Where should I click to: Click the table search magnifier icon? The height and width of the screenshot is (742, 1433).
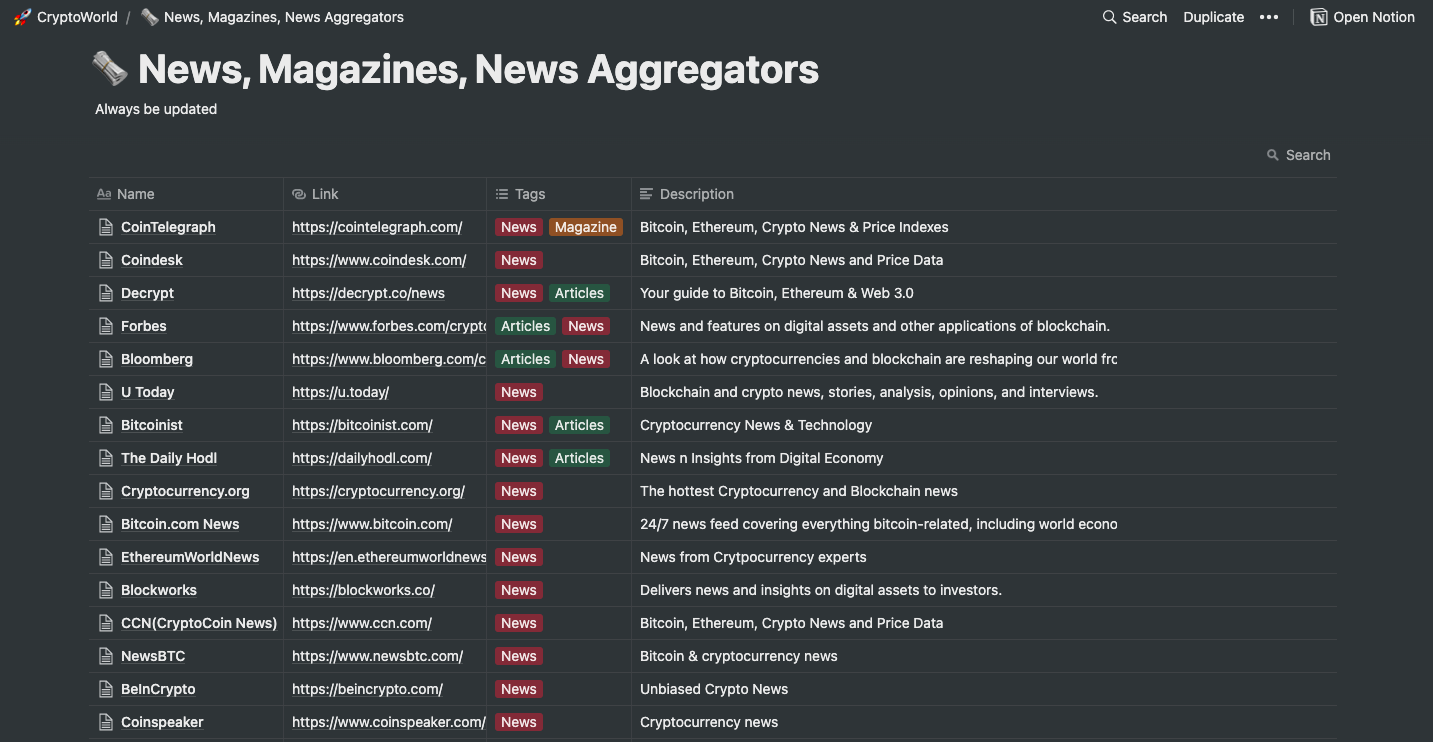pos(1273,155)
